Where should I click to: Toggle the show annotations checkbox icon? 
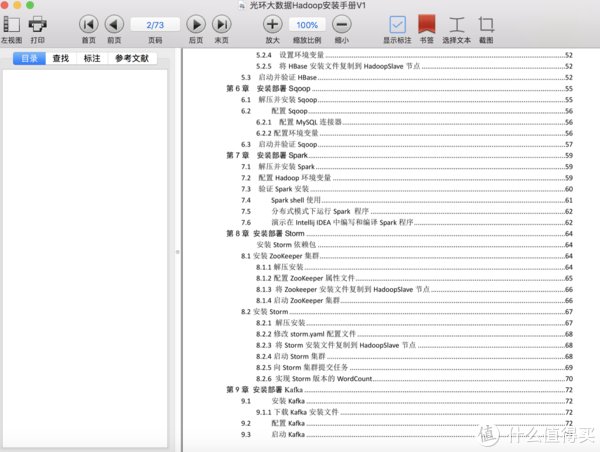pyautogui.click(x=397, y=24)
